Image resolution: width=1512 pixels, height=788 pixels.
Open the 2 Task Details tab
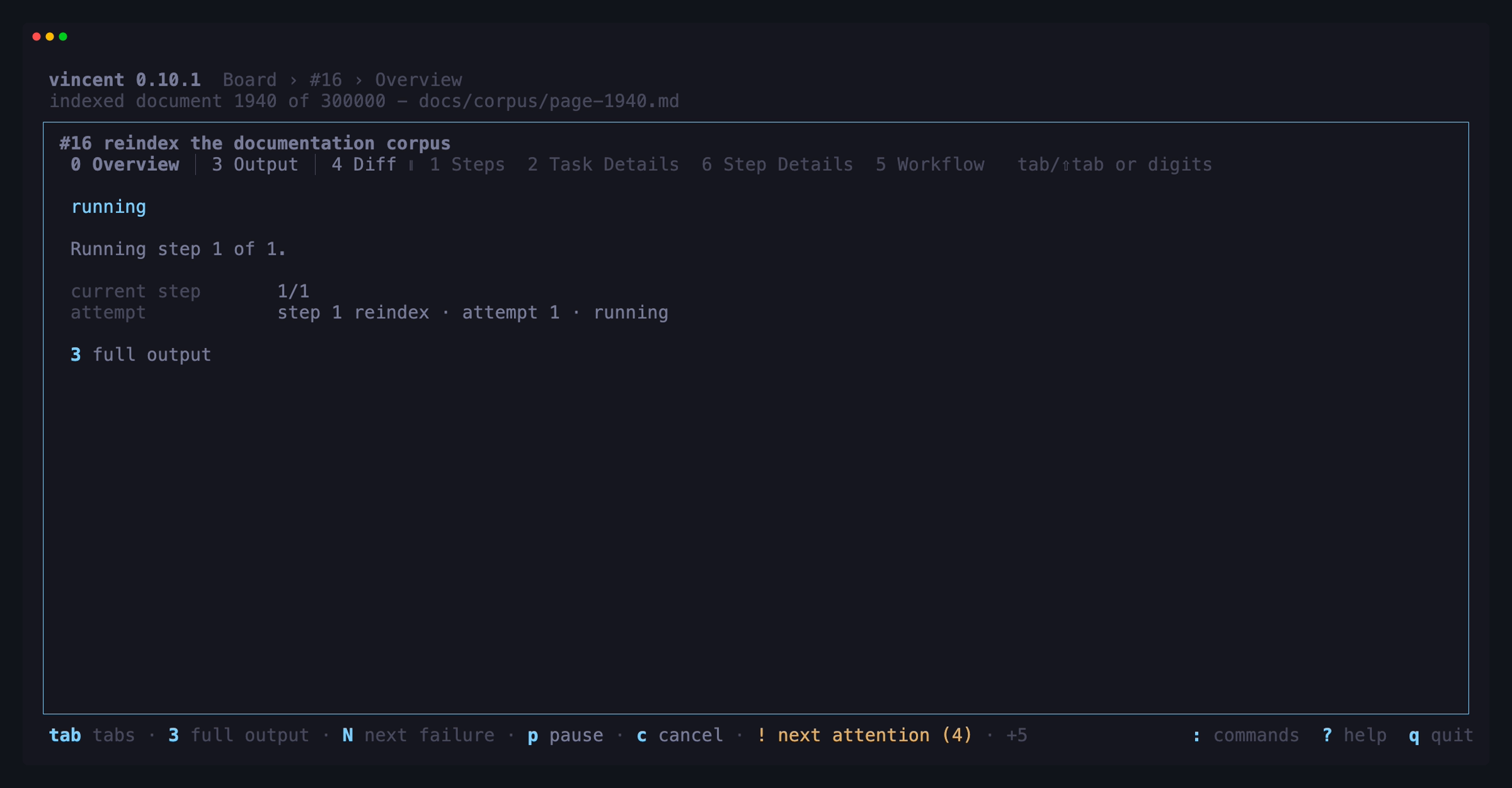coord(603,165)
